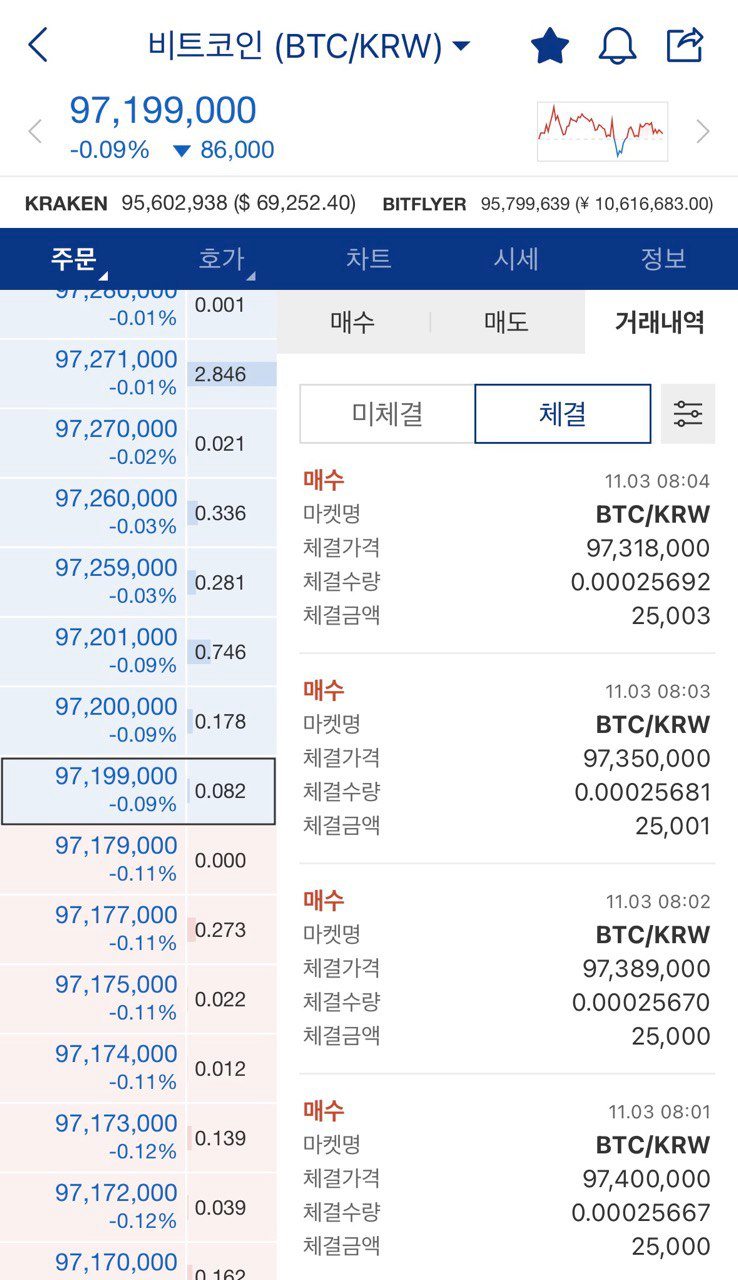Expand the 호가 tab options
738x1280 pixels.
[x=223, y=259]
